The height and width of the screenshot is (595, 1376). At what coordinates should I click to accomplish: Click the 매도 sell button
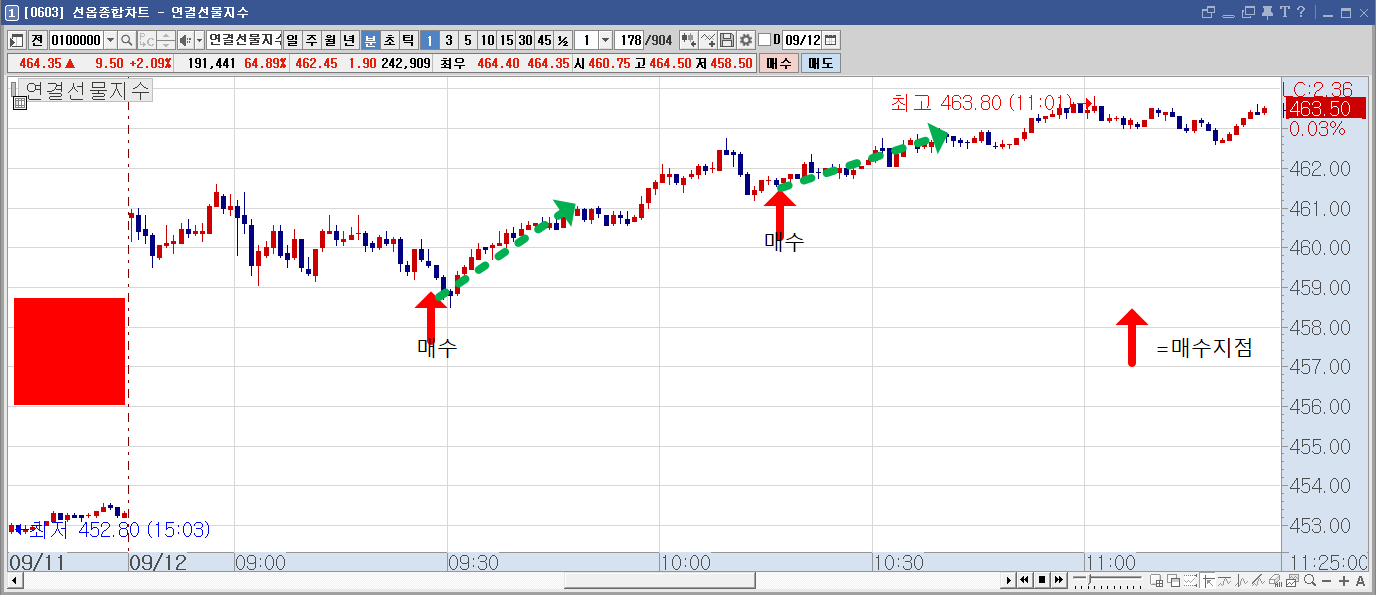click(821, 63)
